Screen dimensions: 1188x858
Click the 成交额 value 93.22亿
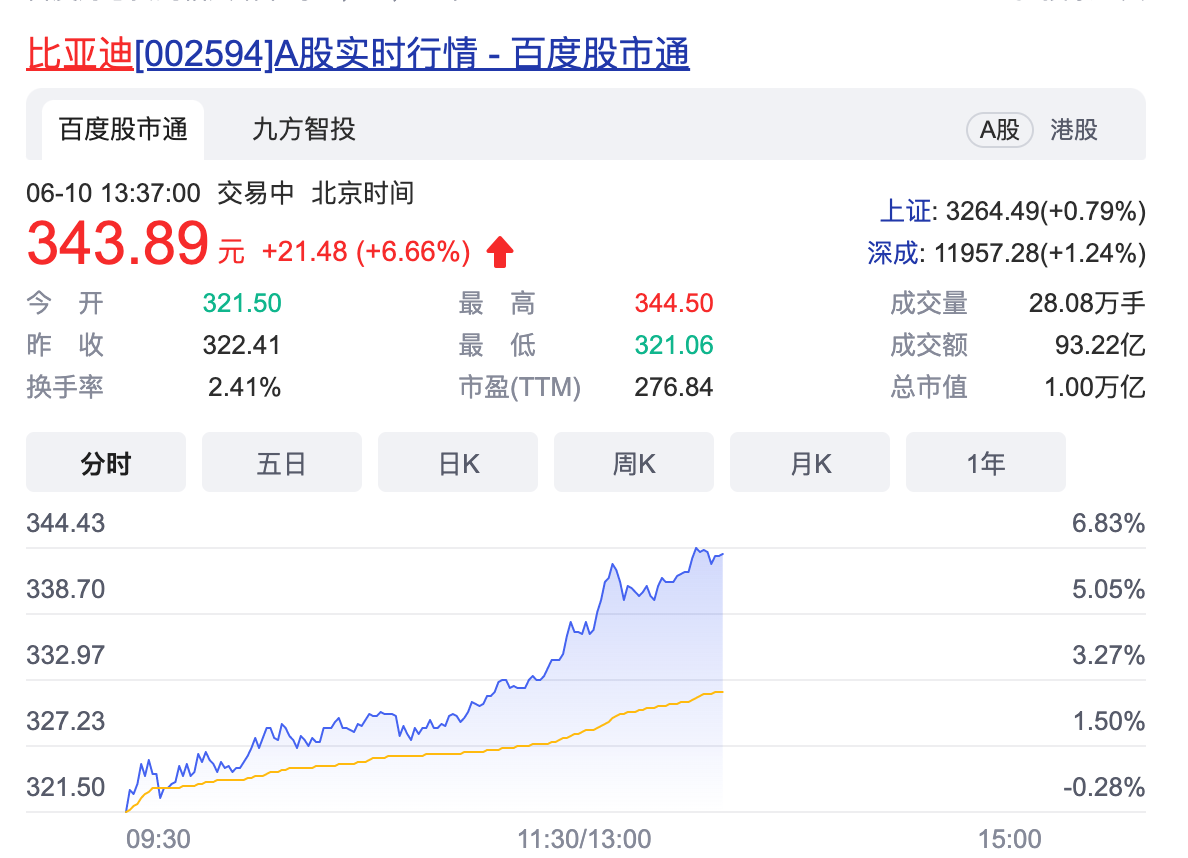(x=1100, y=346)
